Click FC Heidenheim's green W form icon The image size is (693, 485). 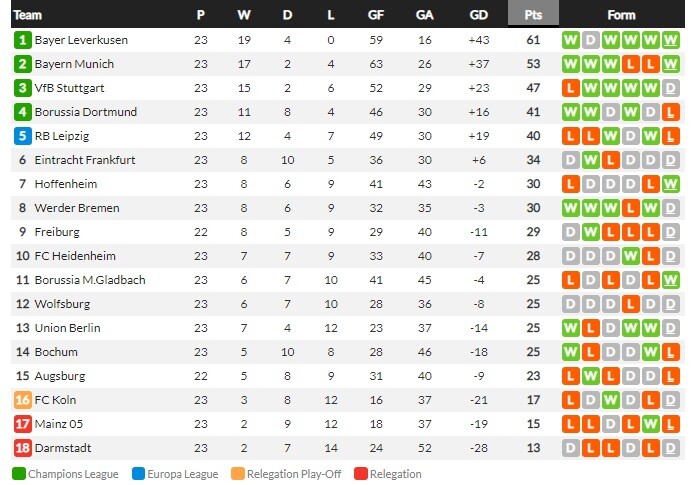point(630,256)
